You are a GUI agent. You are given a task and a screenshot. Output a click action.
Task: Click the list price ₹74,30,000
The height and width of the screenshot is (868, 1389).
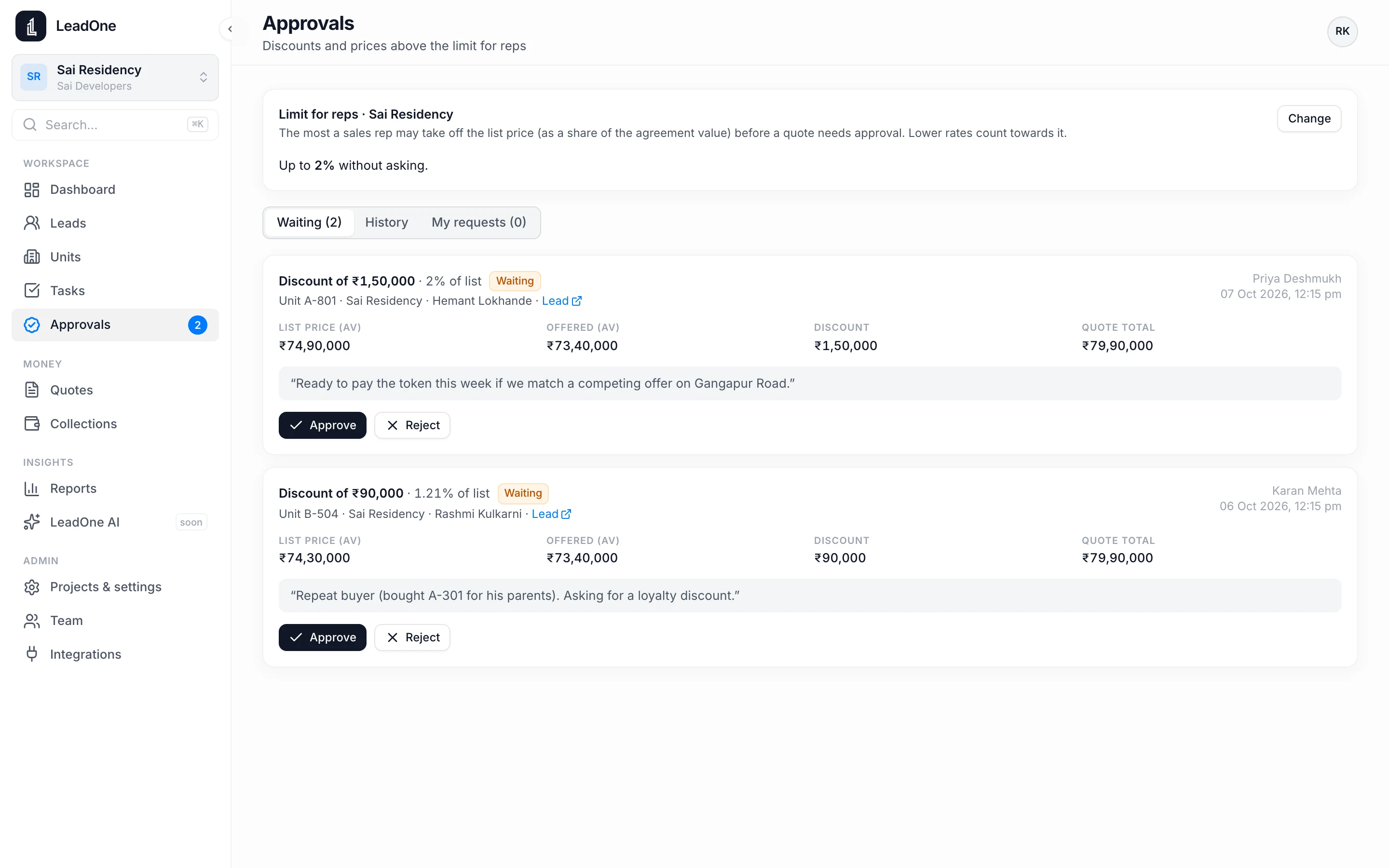tap(314, 558)
